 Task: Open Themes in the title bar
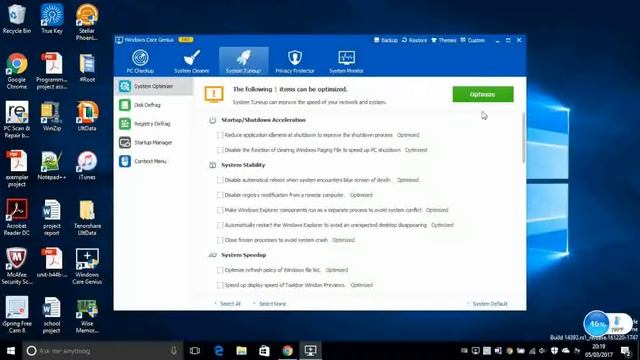coord(444,40)
